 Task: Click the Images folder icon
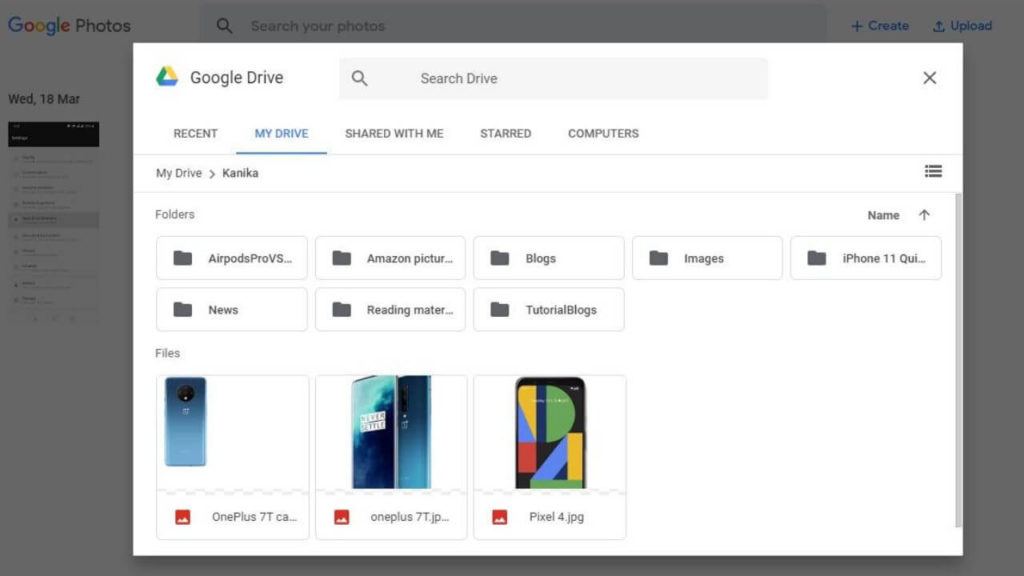[x=658, y=258]
